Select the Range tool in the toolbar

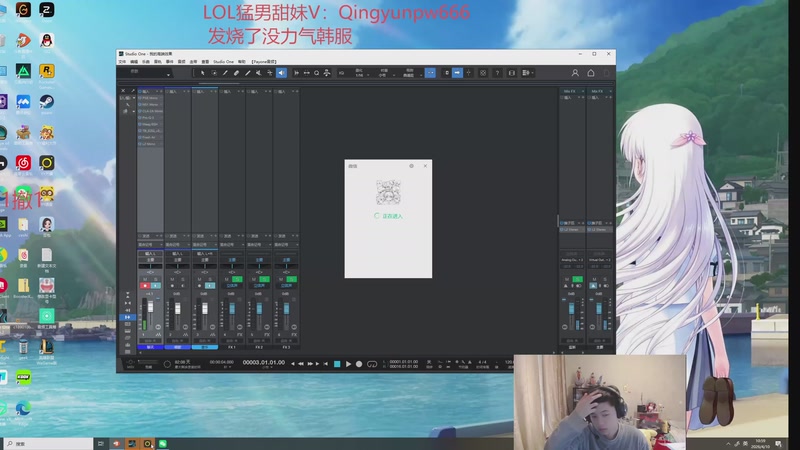(x=214, y=73)
